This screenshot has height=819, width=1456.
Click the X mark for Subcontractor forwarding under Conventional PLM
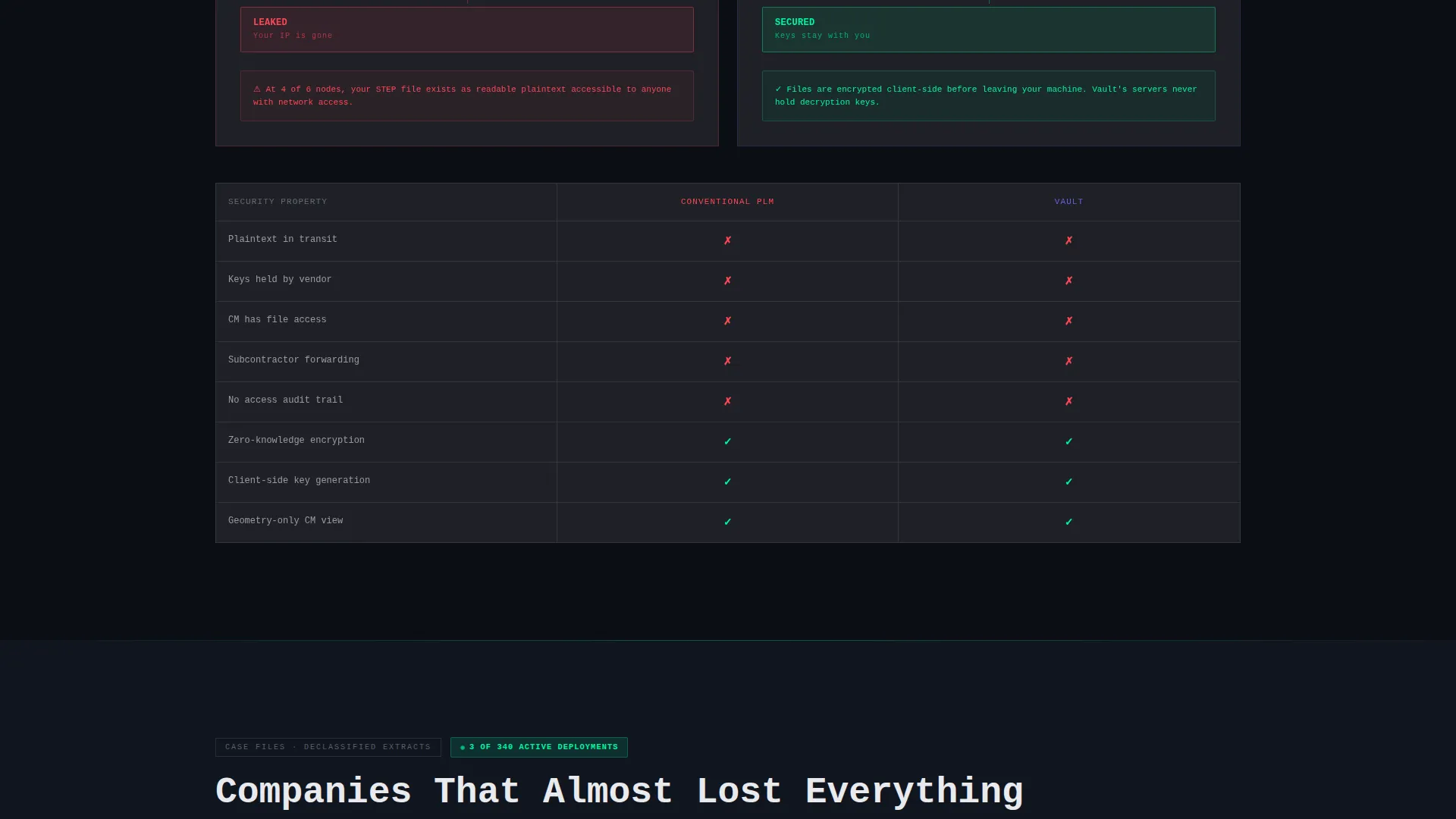pos(727,361)
